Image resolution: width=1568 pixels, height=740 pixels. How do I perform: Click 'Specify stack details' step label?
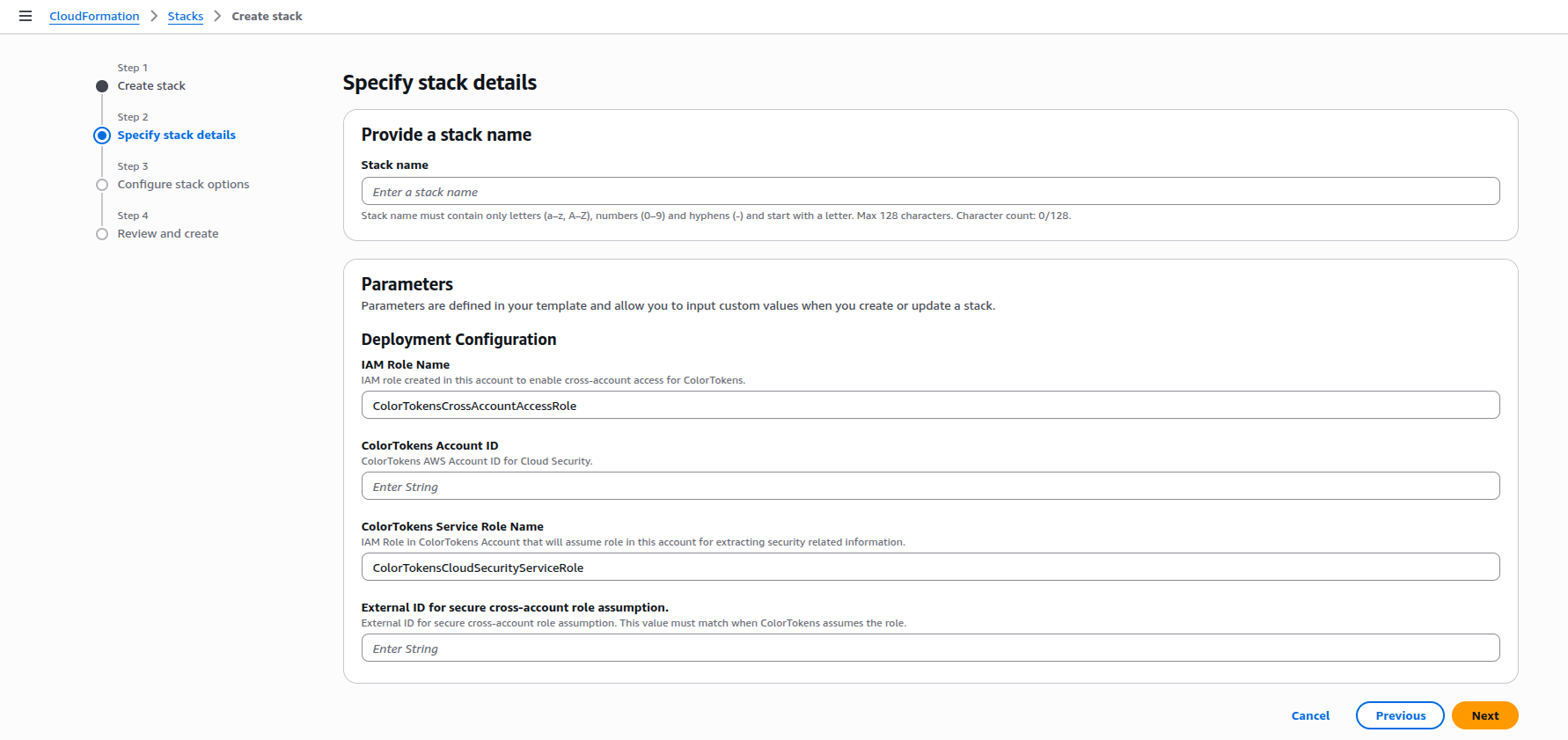click(177, 136)
